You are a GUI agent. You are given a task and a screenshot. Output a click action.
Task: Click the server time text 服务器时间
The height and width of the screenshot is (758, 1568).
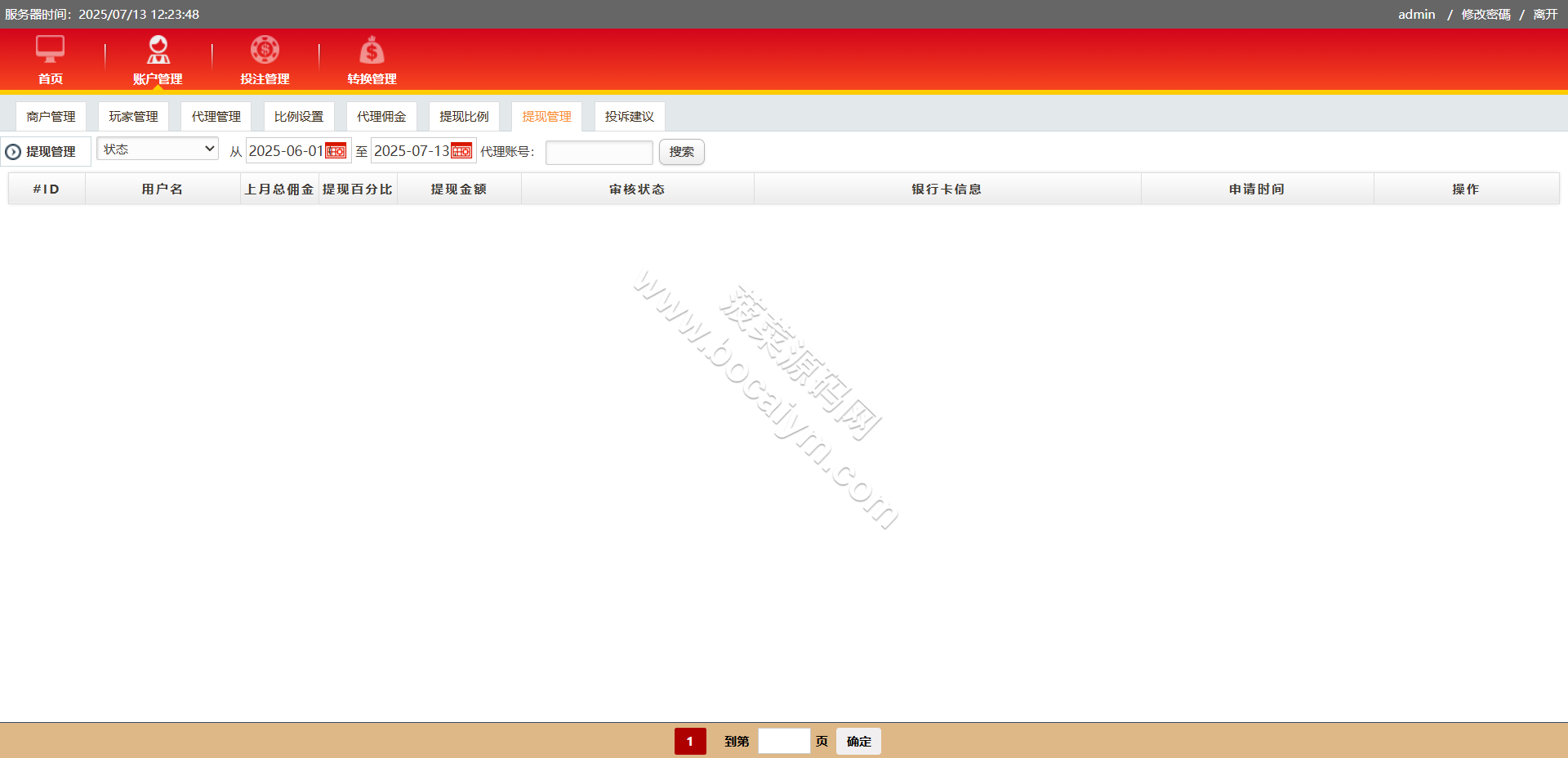pos(102,15)
